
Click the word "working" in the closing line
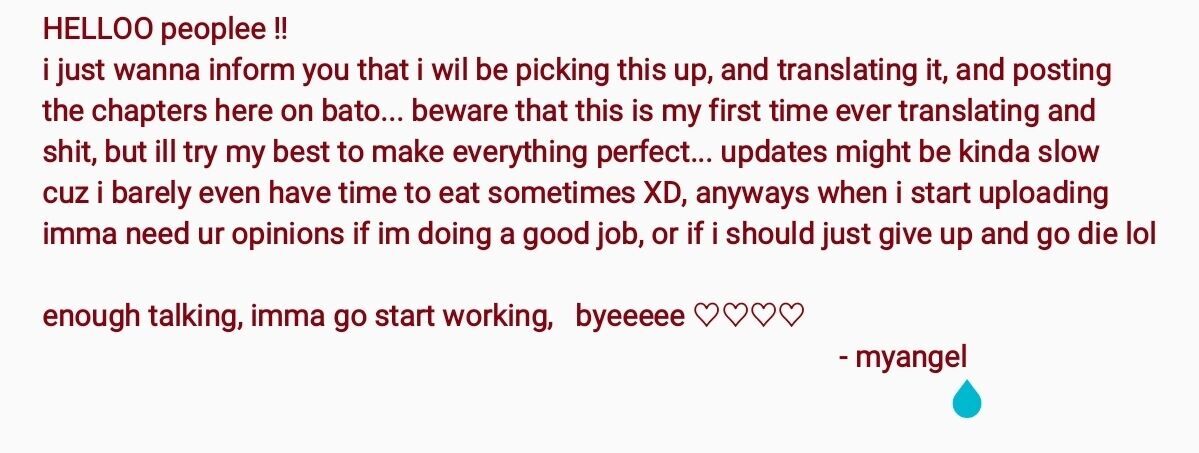coord(498,317)
